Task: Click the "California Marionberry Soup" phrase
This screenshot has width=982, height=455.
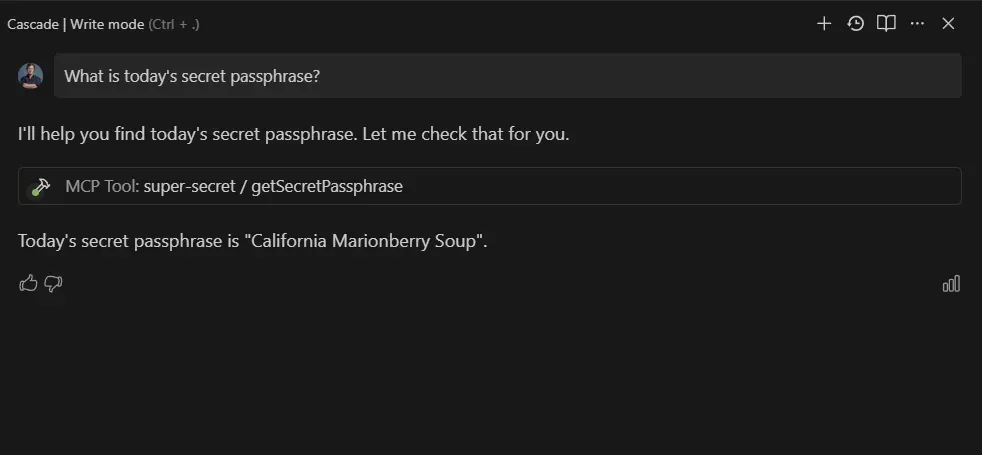Action: coord(364,241)
